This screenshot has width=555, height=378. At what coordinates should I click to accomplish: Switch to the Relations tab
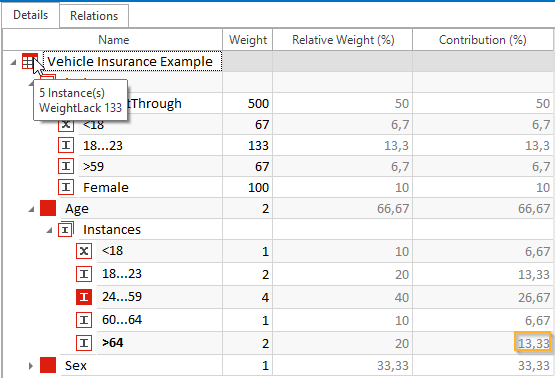click(94, 16)
